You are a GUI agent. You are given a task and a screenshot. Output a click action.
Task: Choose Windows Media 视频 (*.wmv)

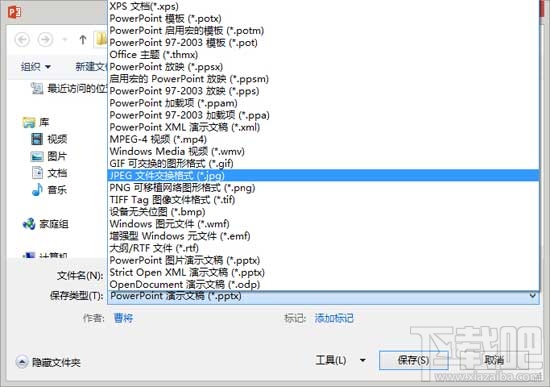coord(323,151)
